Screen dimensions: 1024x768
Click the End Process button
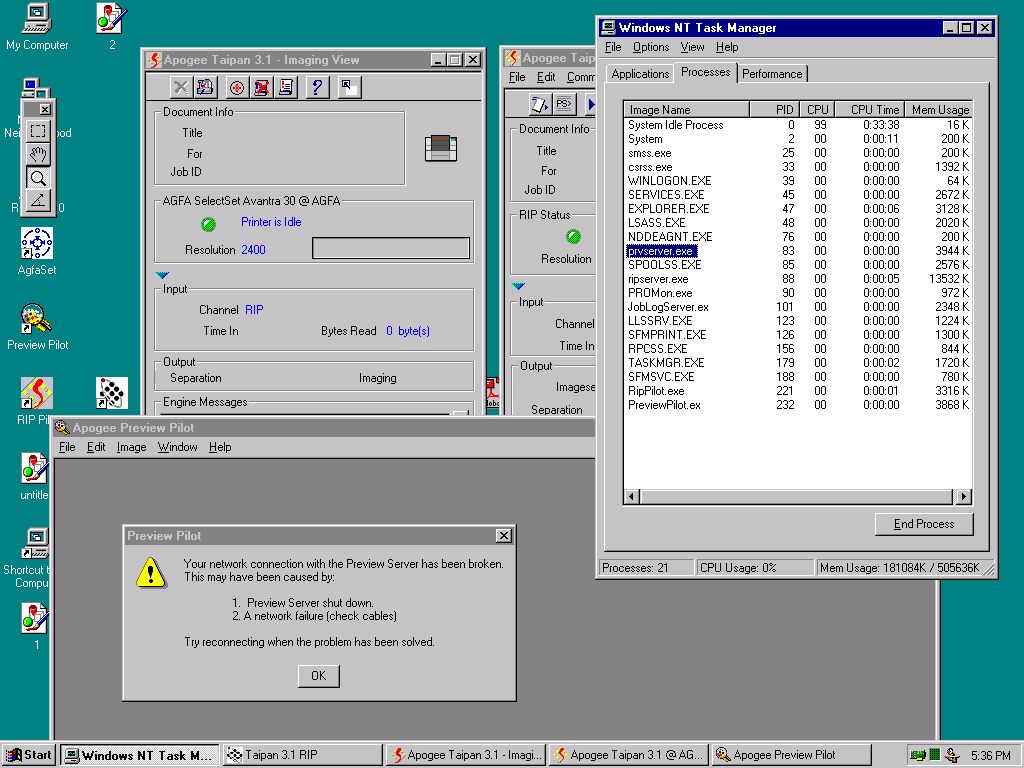pos(924,524)
